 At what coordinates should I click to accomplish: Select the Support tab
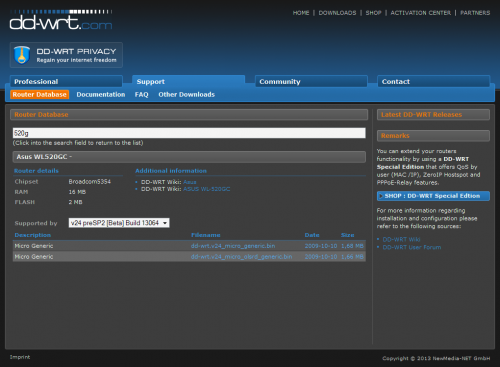[x=188, y=81]
